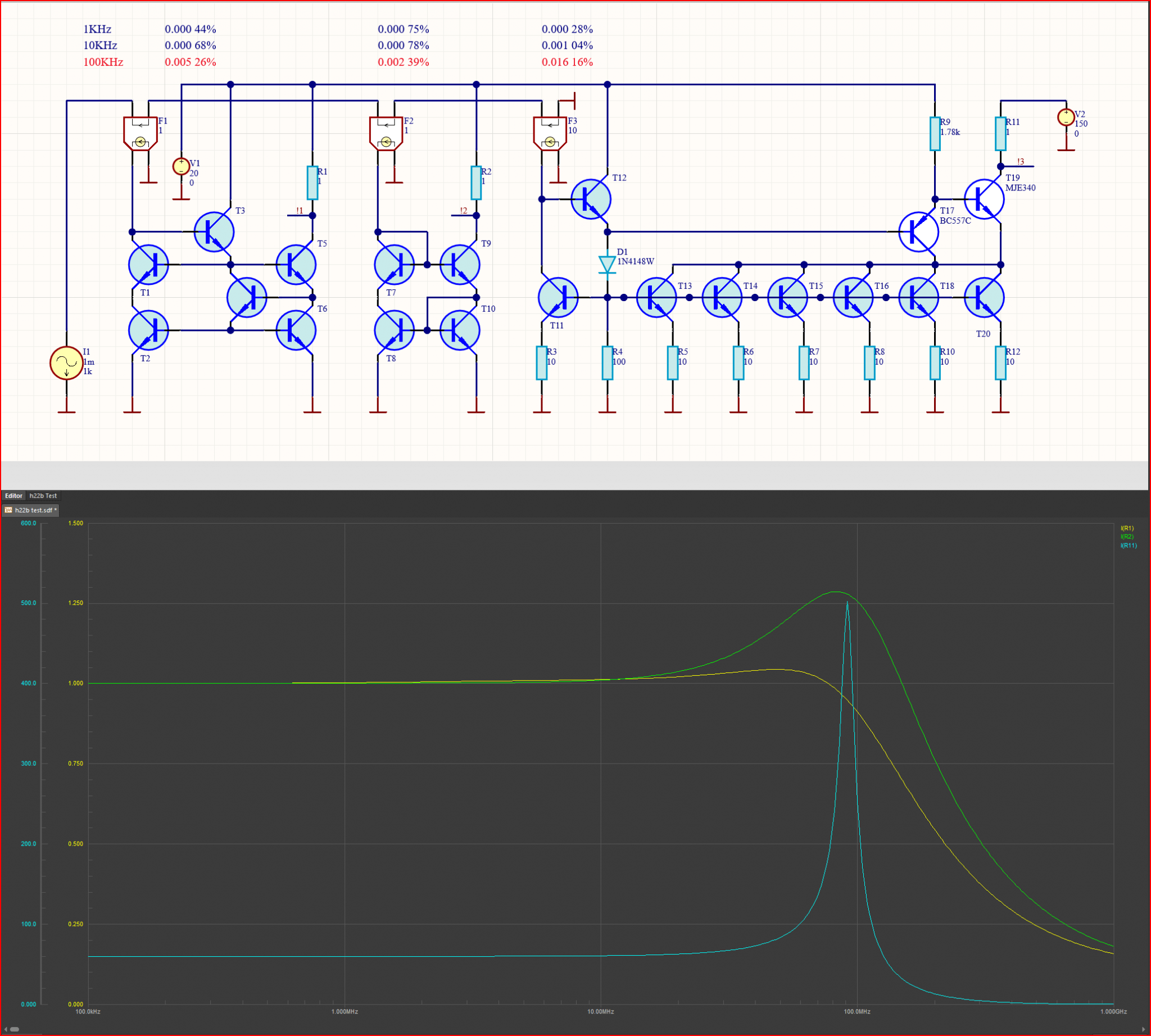Select resistor R3 in the schematic
The image size is (1151, 1036).
pyautogui.click(x=542, y=363)
